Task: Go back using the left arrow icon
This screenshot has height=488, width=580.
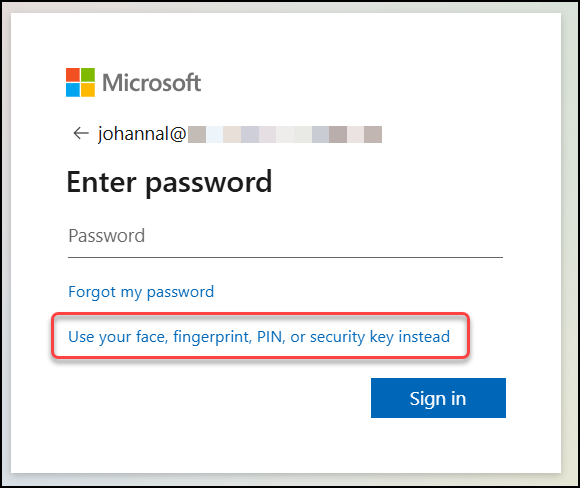Action: pos(81,133)
